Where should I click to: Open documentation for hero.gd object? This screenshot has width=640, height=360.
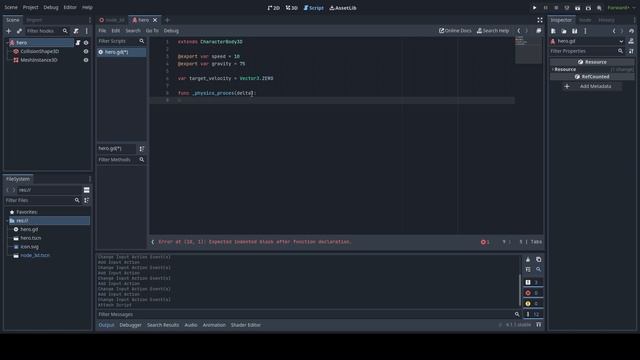tap(631, 41)
